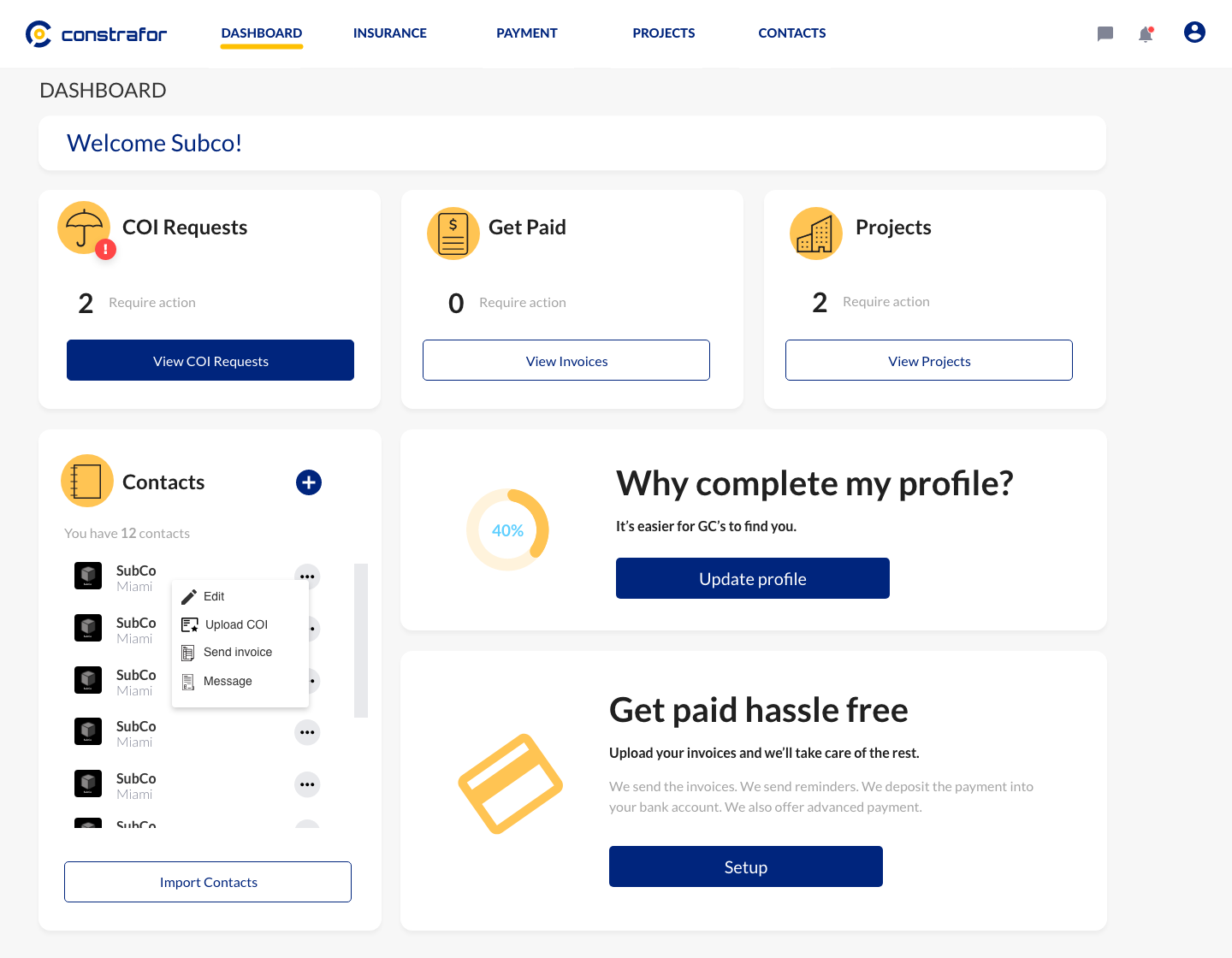Click the Setup button
The image size is (1232, 958).
click(x=746, y=866)
